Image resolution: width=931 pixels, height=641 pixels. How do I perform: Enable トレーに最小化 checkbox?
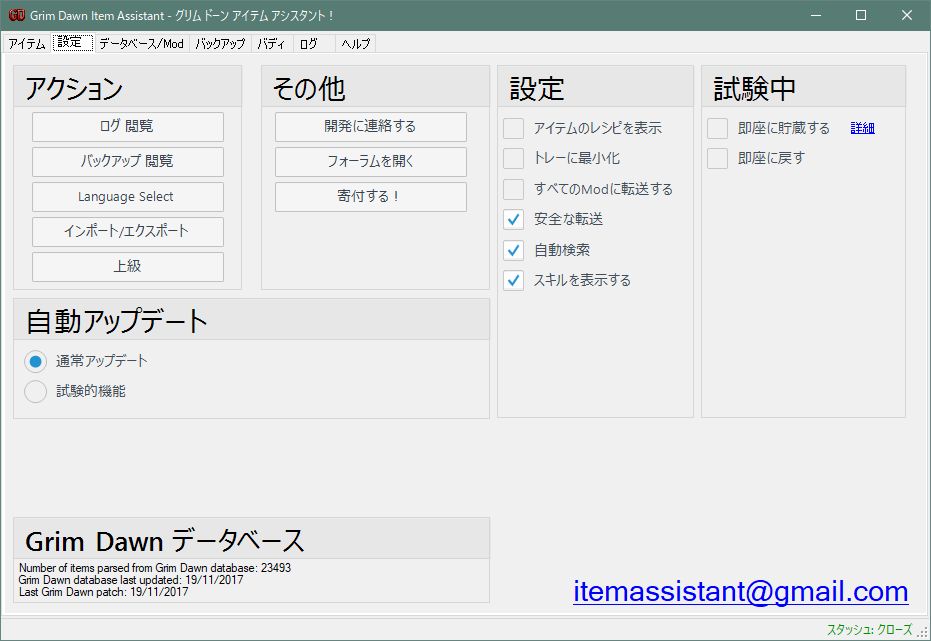click(x=514, y=158)
